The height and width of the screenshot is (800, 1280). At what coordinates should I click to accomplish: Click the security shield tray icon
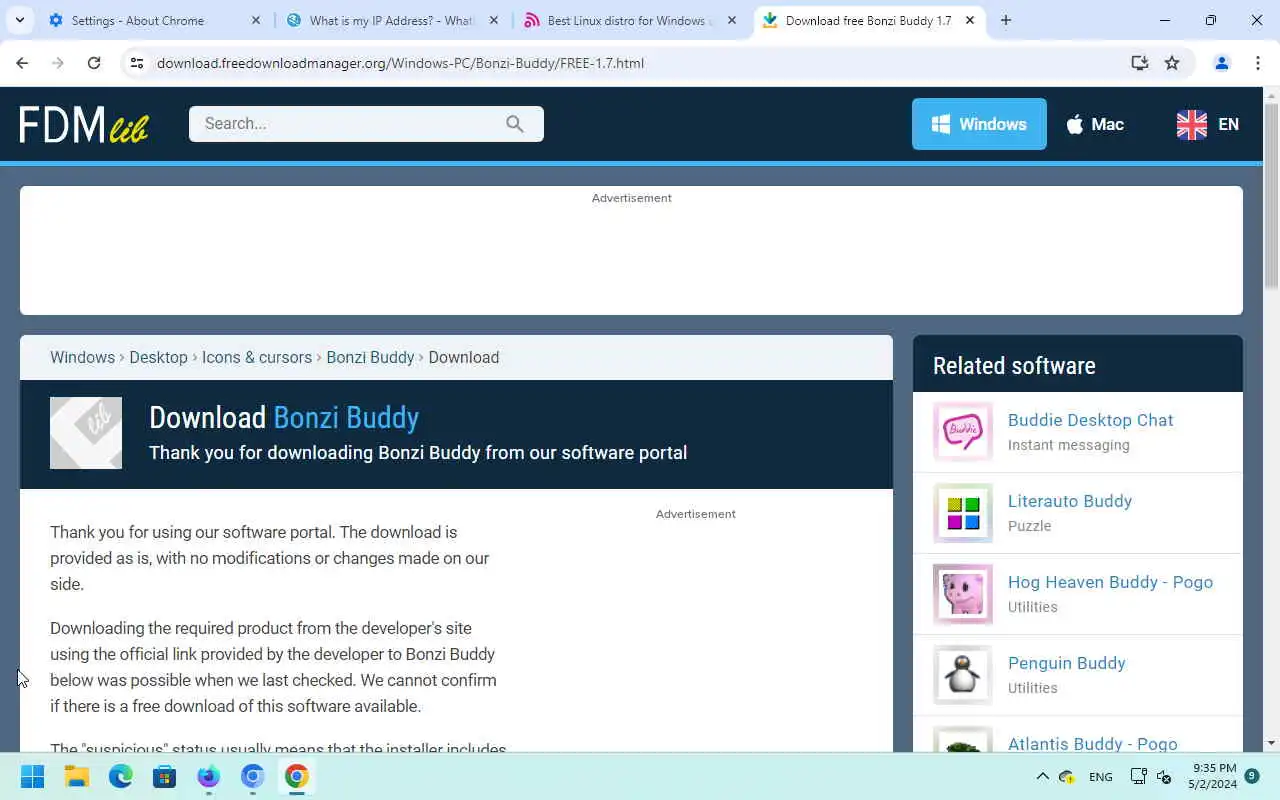[1066, 777]
